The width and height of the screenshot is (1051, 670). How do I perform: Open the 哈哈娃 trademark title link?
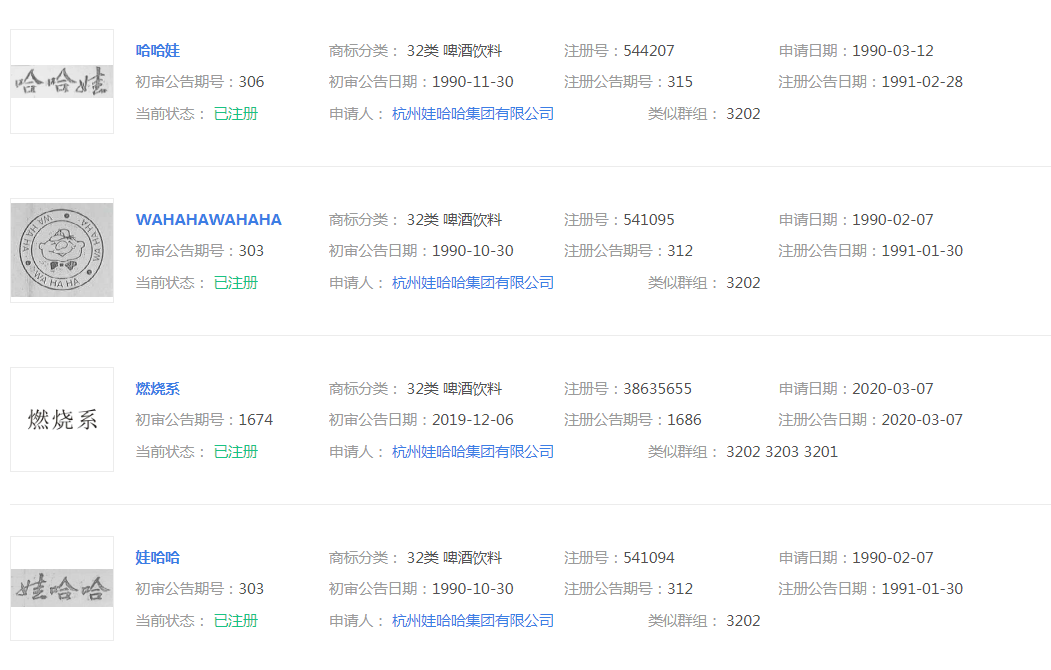pos(158,51)
